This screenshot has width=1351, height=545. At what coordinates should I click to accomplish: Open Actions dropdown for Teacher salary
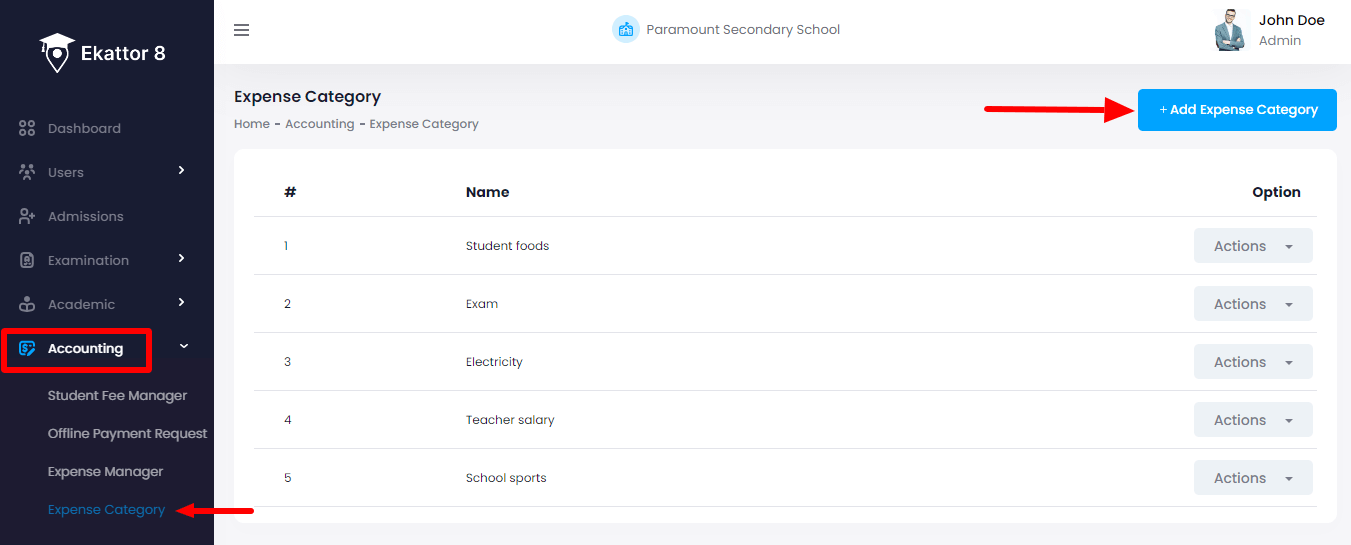click(1252, 420)
